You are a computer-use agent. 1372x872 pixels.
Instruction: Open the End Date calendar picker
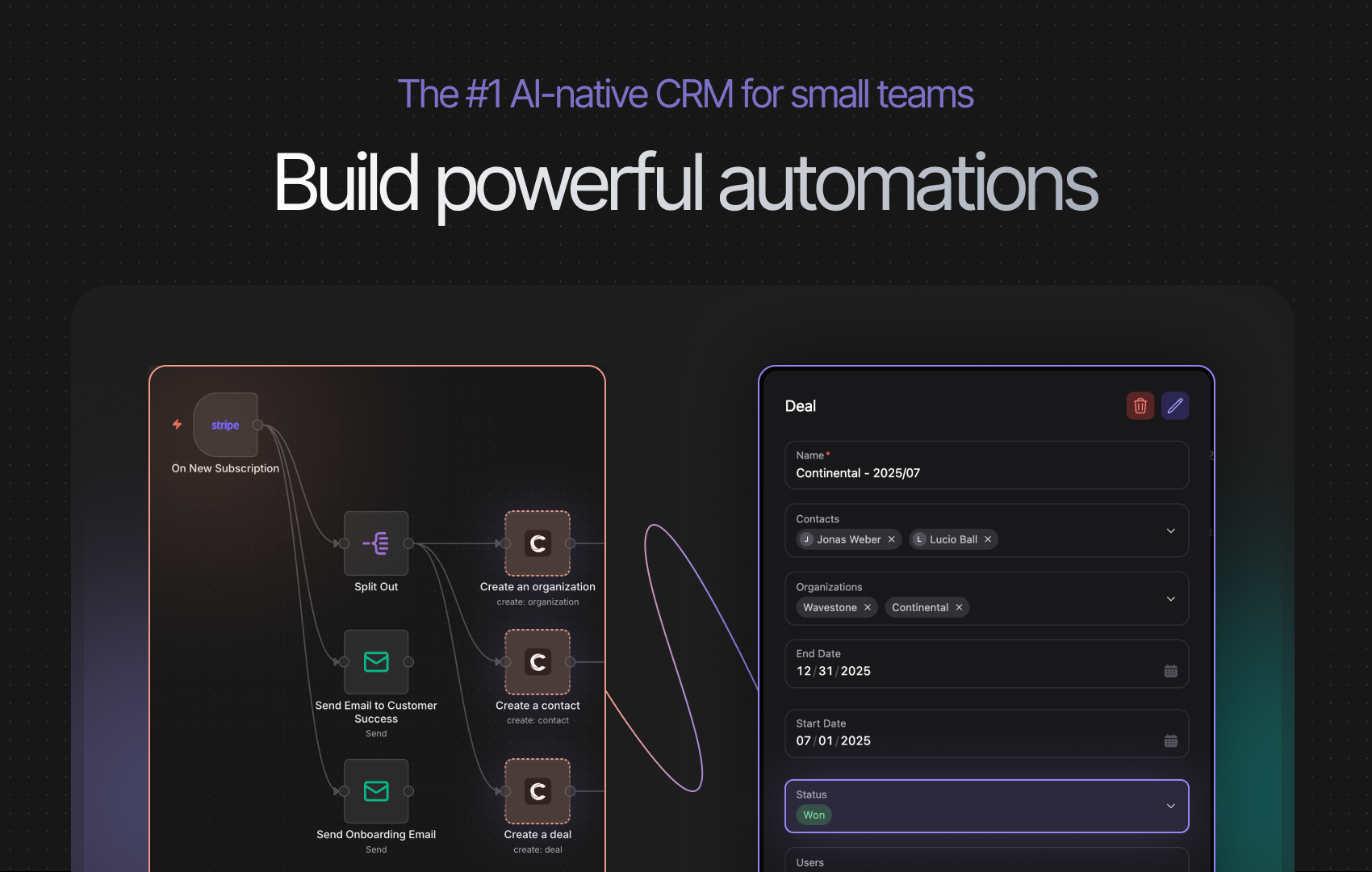[x=1171, y=670]
